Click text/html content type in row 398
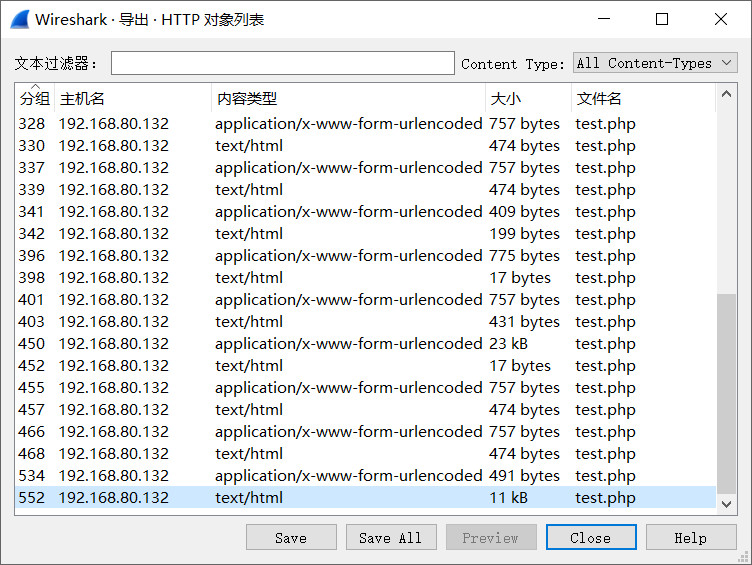Viewport: 752px width, 565px height. [249, 278]
